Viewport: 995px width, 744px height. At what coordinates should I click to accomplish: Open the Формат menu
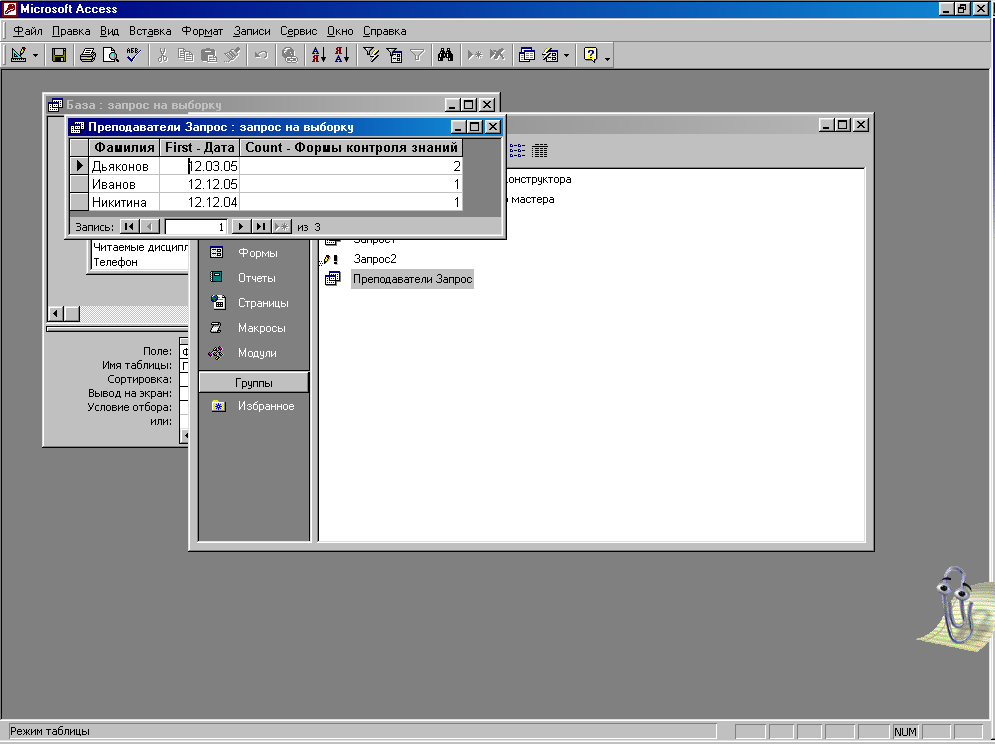202,31
